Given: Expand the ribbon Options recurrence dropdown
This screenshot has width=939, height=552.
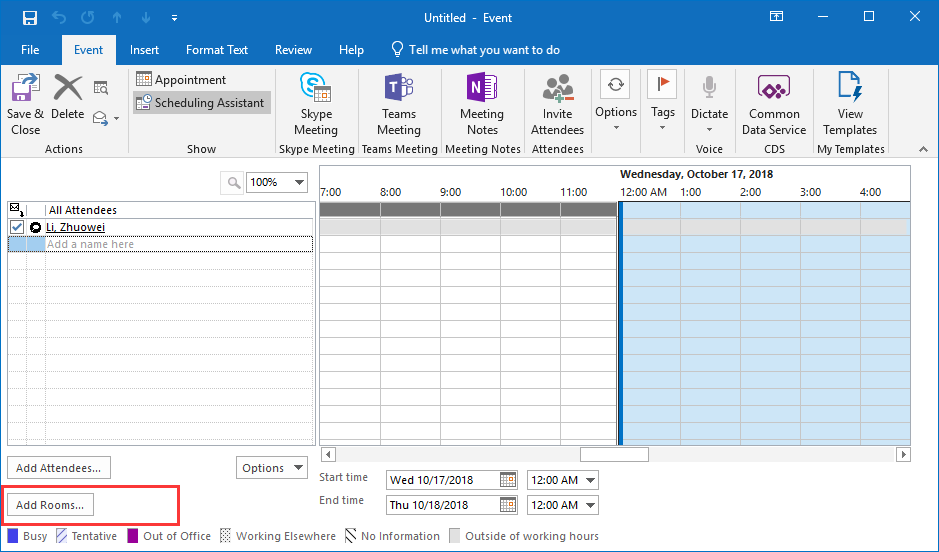Looking at the screenshot, I should point(616,102).
